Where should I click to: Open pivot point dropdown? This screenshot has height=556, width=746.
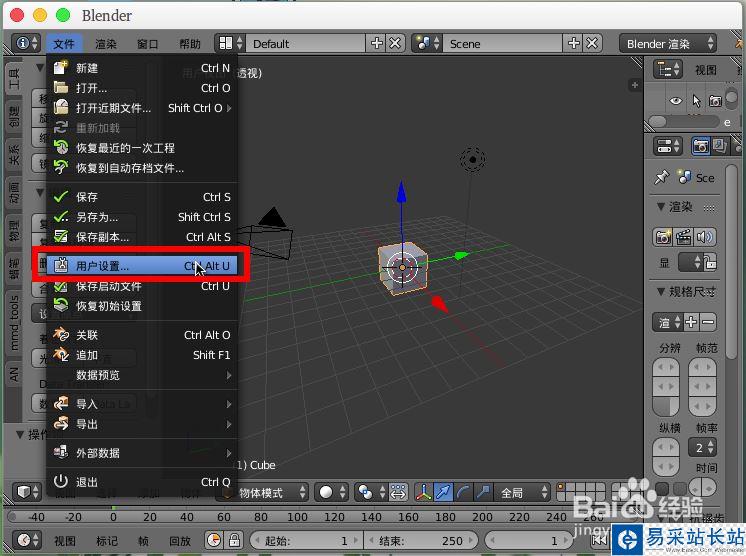tap(372, 492)
